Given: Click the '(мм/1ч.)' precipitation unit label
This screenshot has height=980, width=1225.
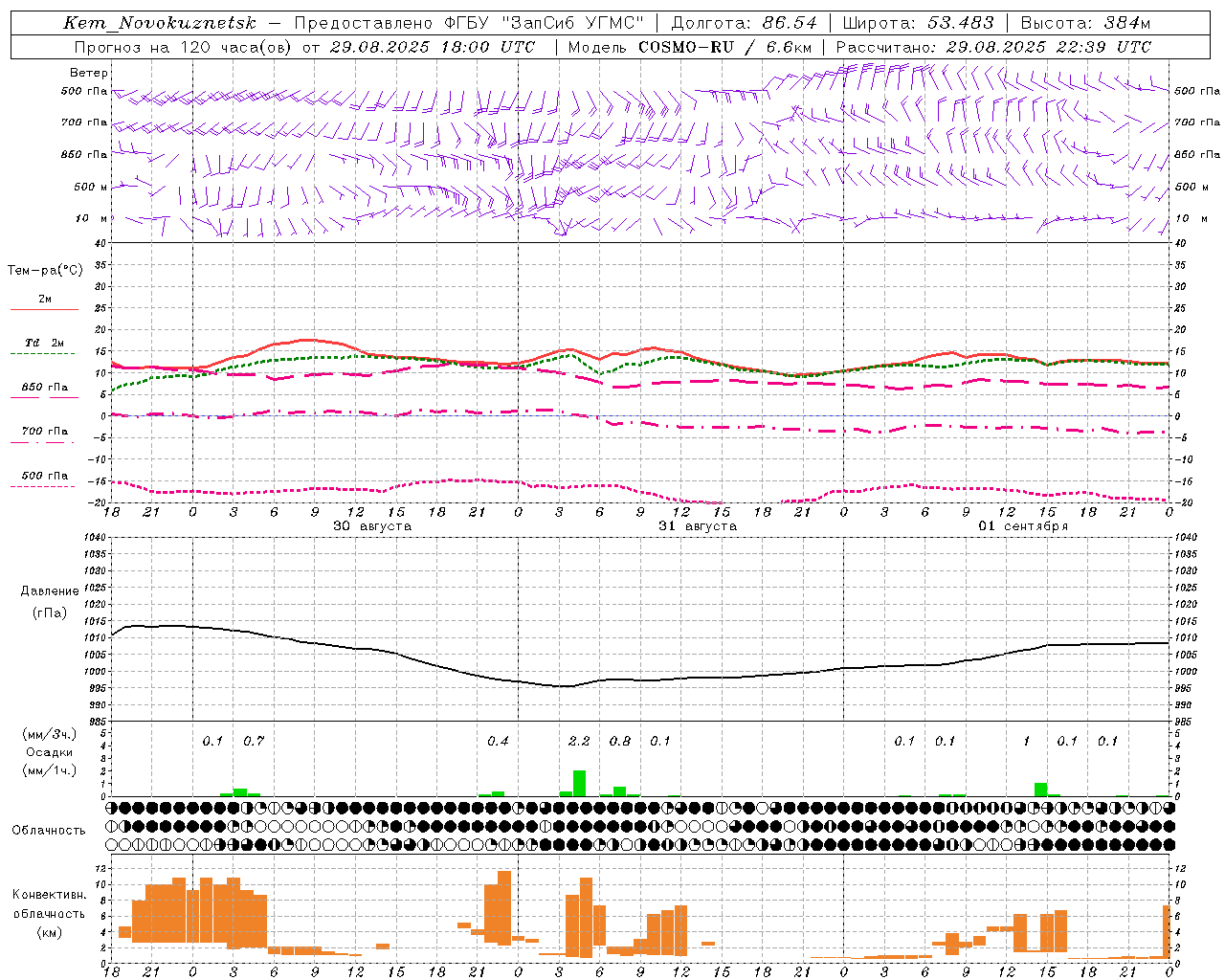Looking at the screenshot, I should [50, 770].
